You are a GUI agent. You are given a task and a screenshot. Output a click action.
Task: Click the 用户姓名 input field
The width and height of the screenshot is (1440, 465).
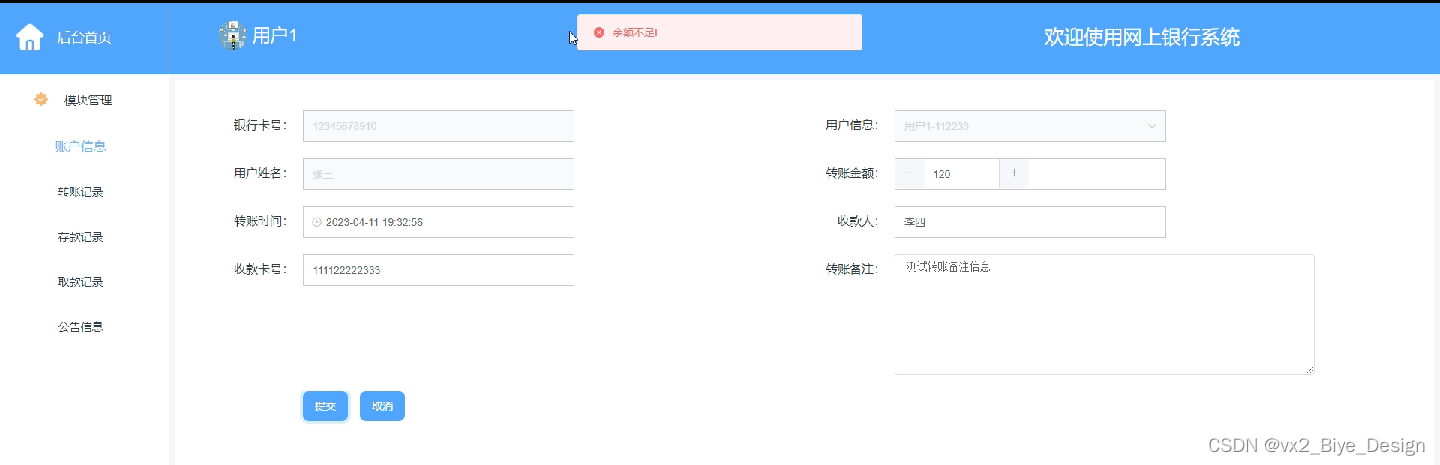tap(439, 174)
